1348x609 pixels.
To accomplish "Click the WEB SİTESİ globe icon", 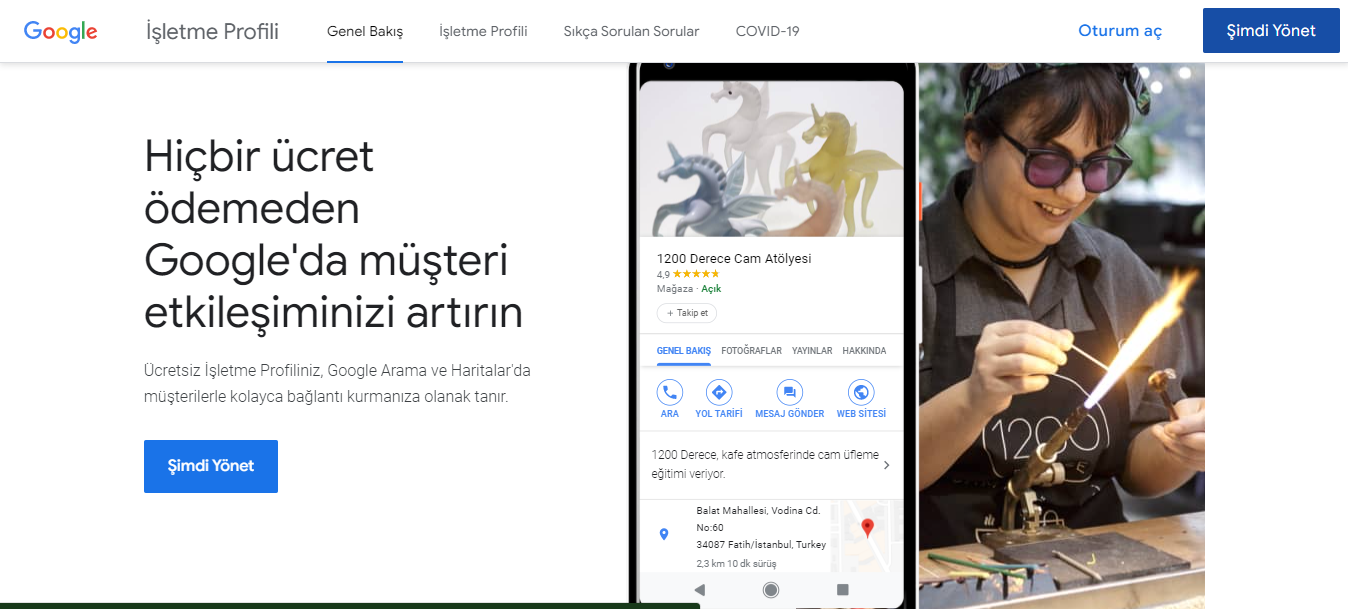I will [861, 392].
